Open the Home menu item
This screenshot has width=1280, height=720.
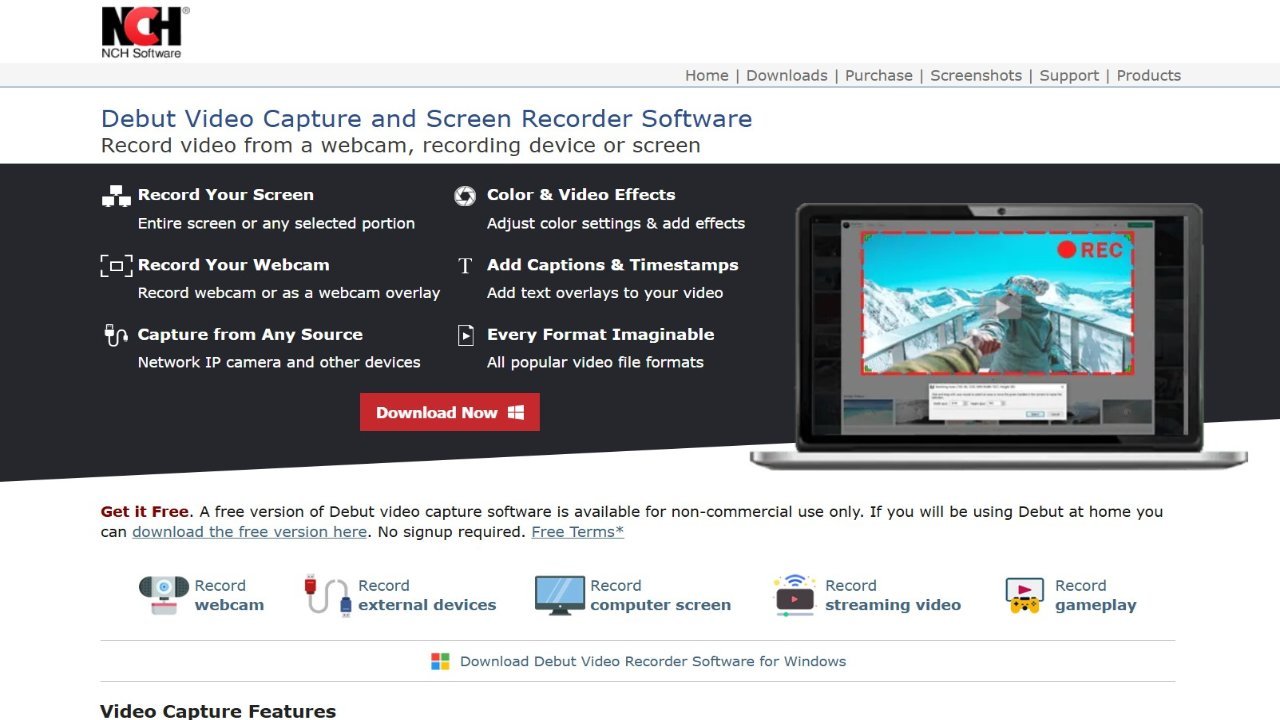pyautogui.click(x=707, y=76)
